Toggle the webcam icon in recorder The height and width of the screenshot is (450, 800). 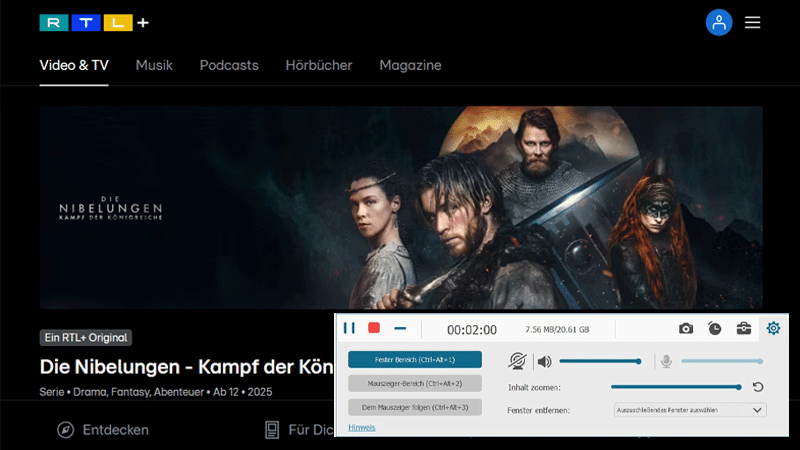[517, 361]
